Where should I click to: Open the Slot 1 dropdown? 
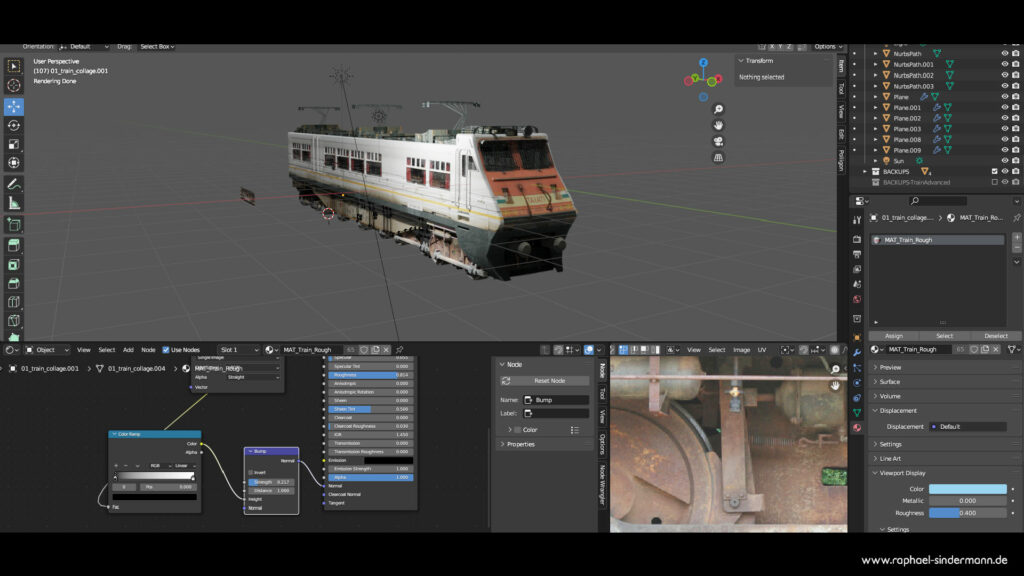[x=238, y=350]
